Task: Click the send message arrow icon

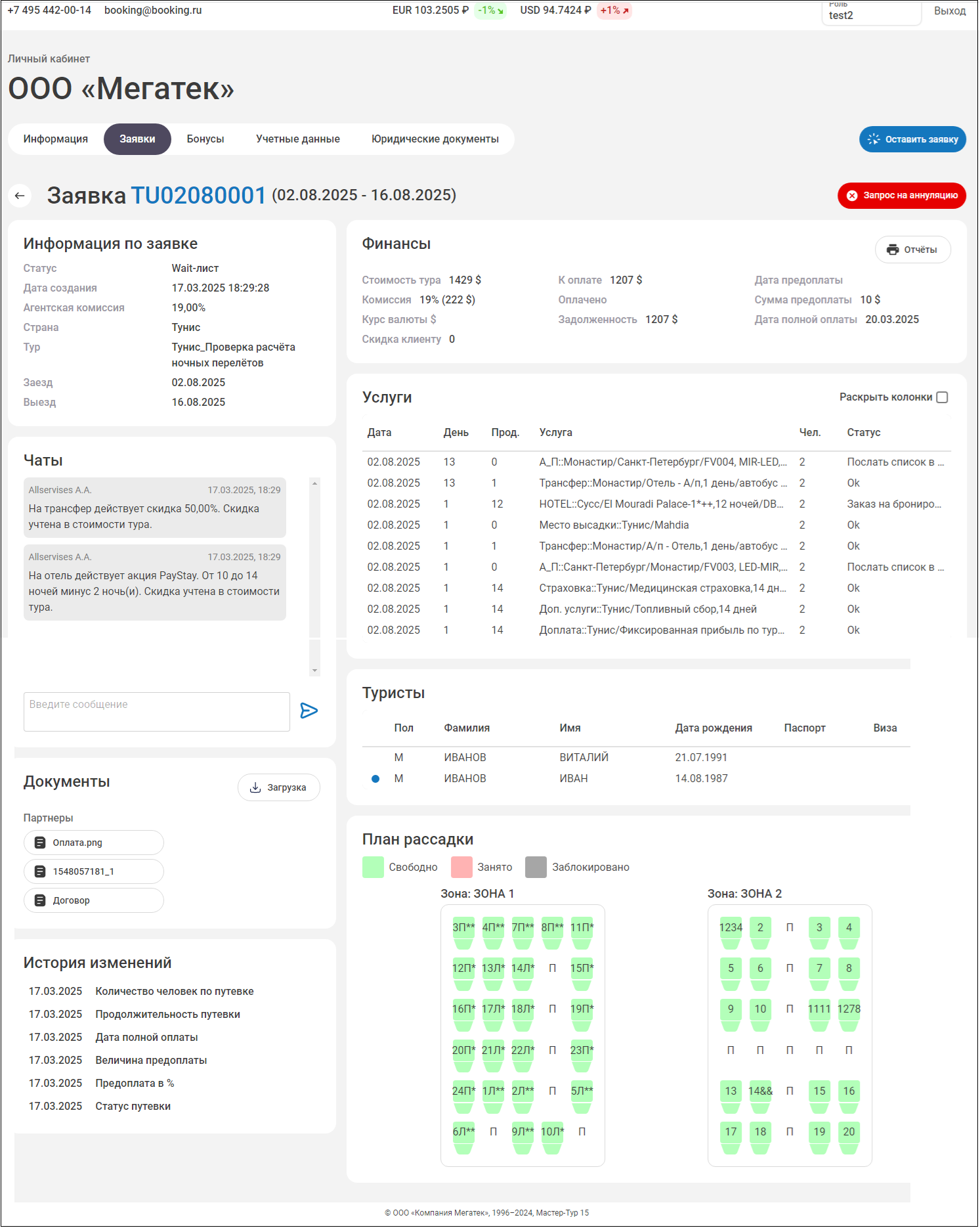Action: [309, 711]
